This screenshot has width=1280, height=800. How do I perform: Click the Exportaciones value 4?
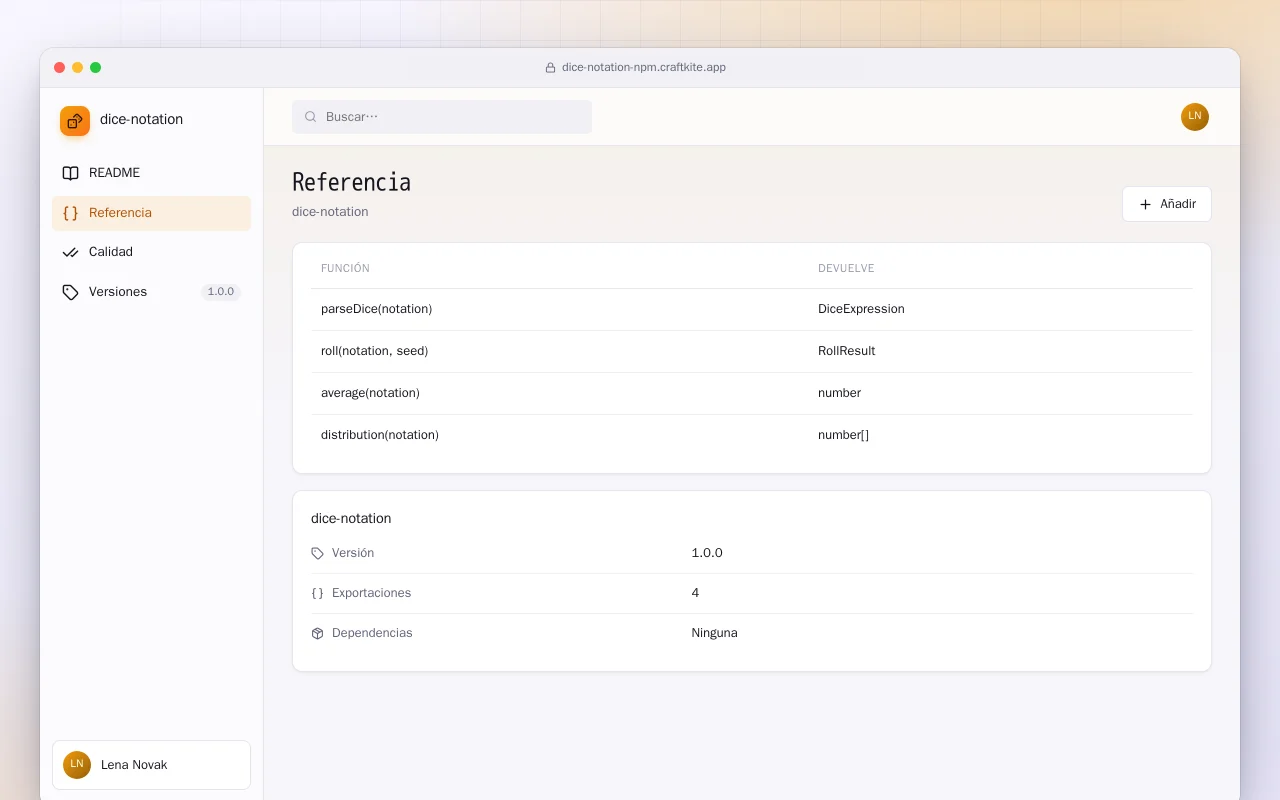point(696,593)
